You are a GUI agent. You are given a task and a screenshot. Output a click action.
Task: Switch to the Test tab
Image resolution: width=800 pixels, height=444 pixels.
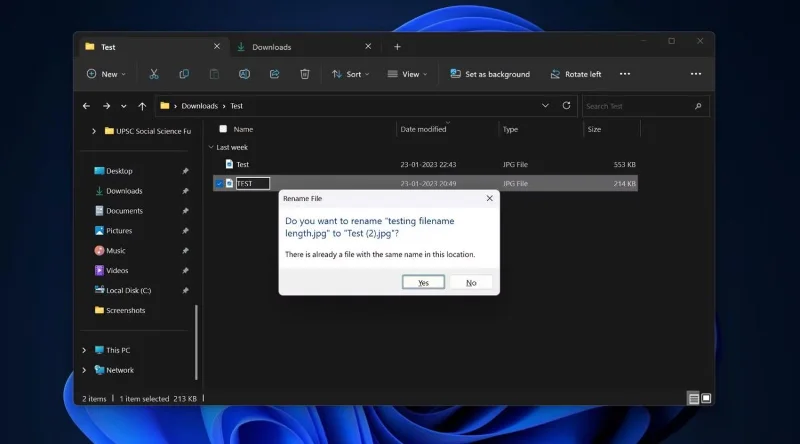coord(153,47)
